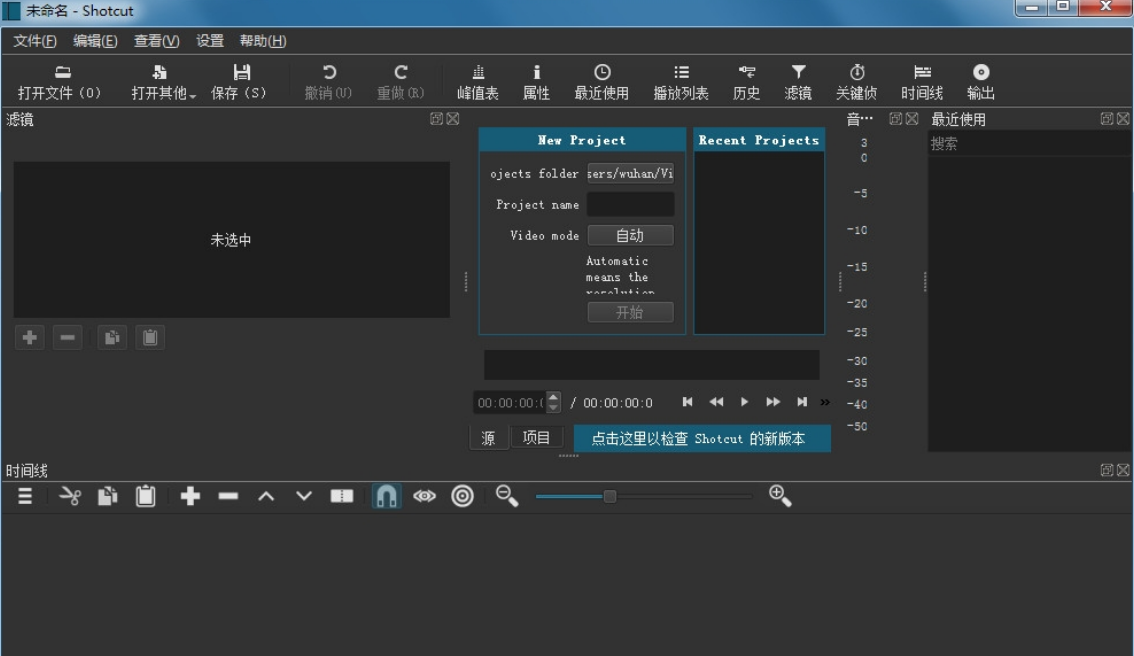Open the 编辑(E) menu
The image size is (1134, 656).
95,41
